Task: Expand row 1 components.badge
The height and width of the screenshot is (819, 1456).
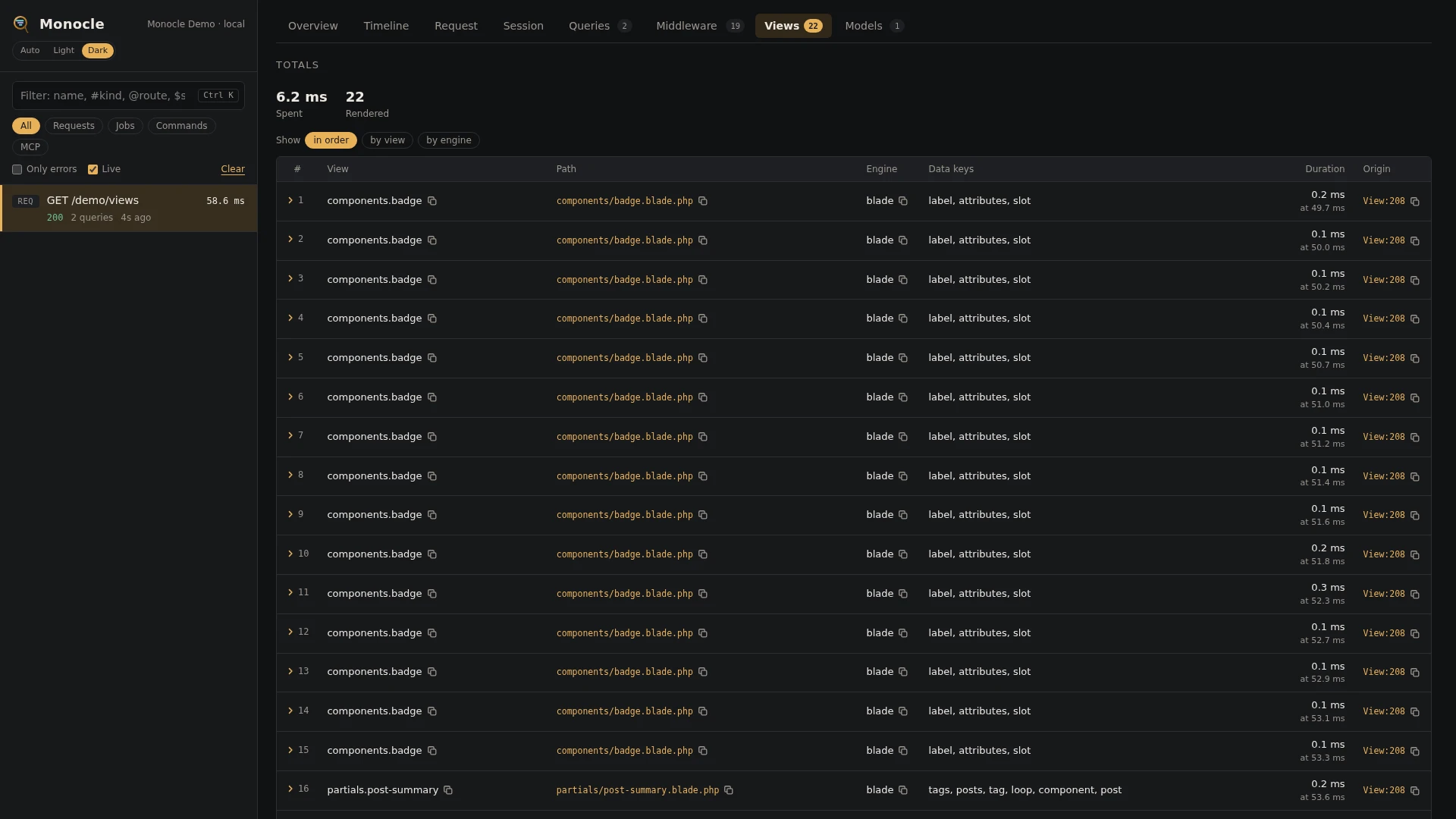Action: point(290,201)
